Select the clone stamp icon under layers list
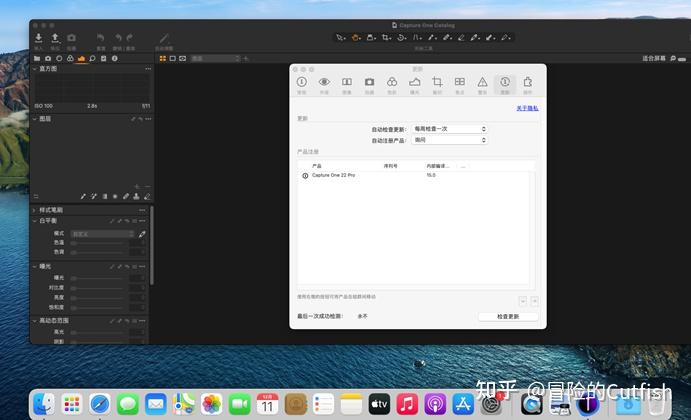The width and height of the screenshot is (691, 420). [137, 197]
